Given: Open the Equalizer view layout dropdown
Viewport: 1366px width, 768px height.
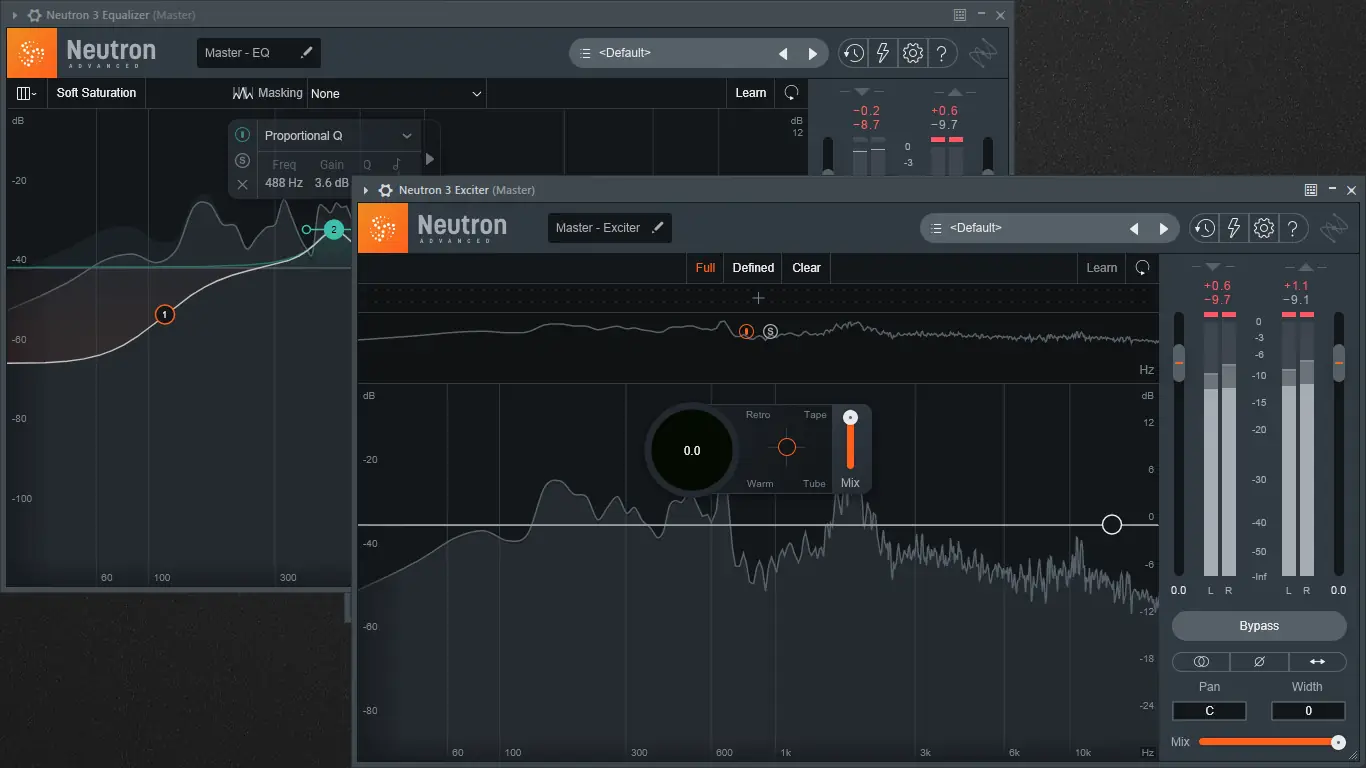Looking at the screenshot, I should (x=26, y=93).
